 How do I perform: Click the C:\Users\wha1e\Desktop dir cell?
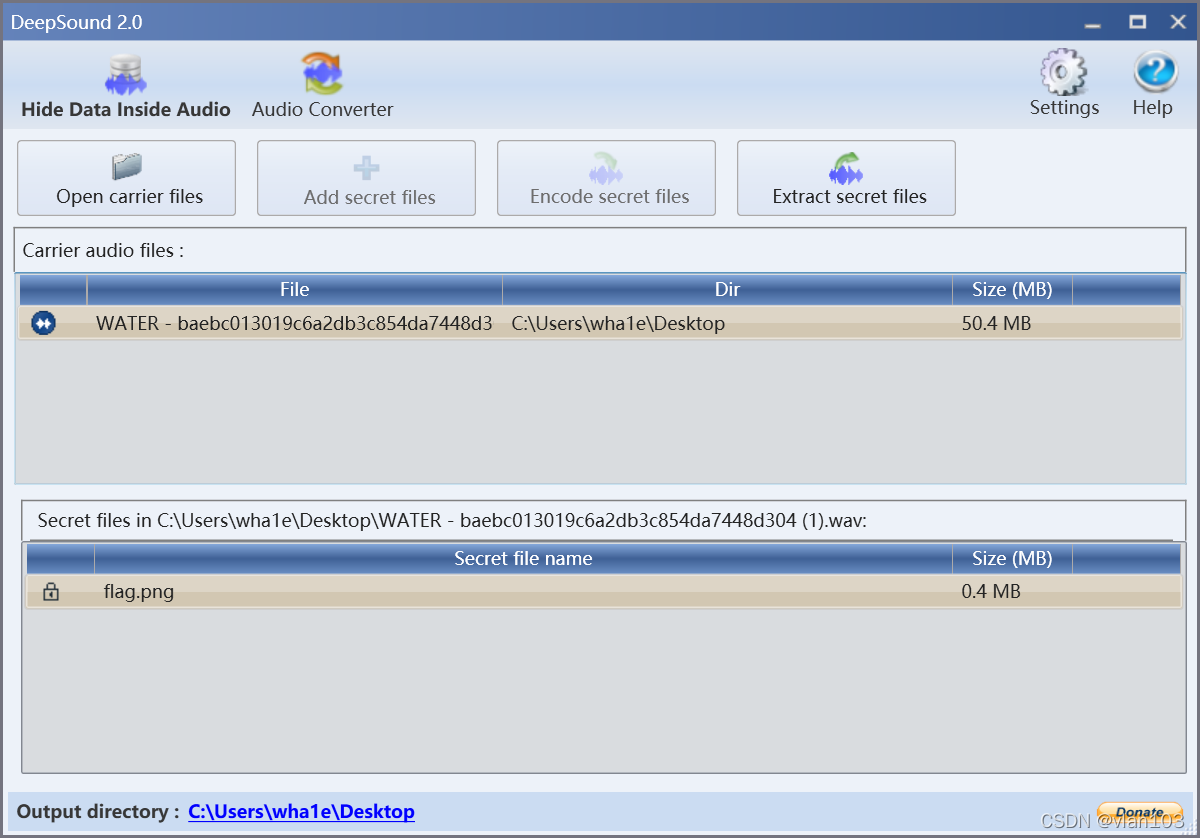point(618,323)
